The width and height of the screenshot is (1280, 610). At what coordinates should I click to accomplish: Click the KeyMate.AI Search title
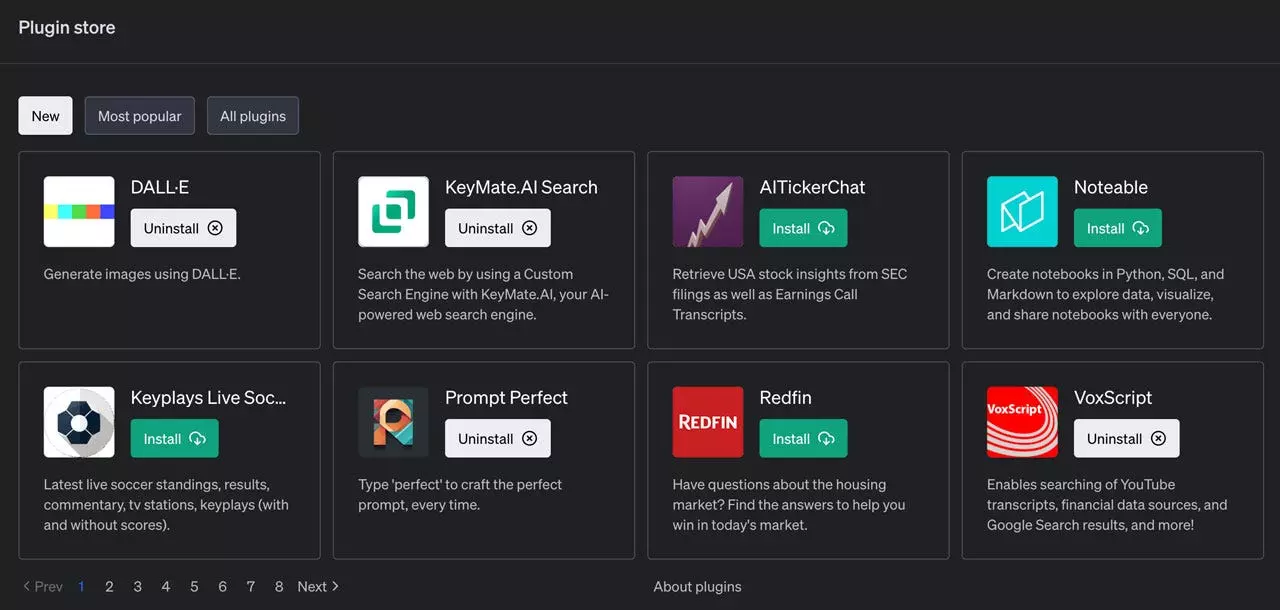click(521, 187)
